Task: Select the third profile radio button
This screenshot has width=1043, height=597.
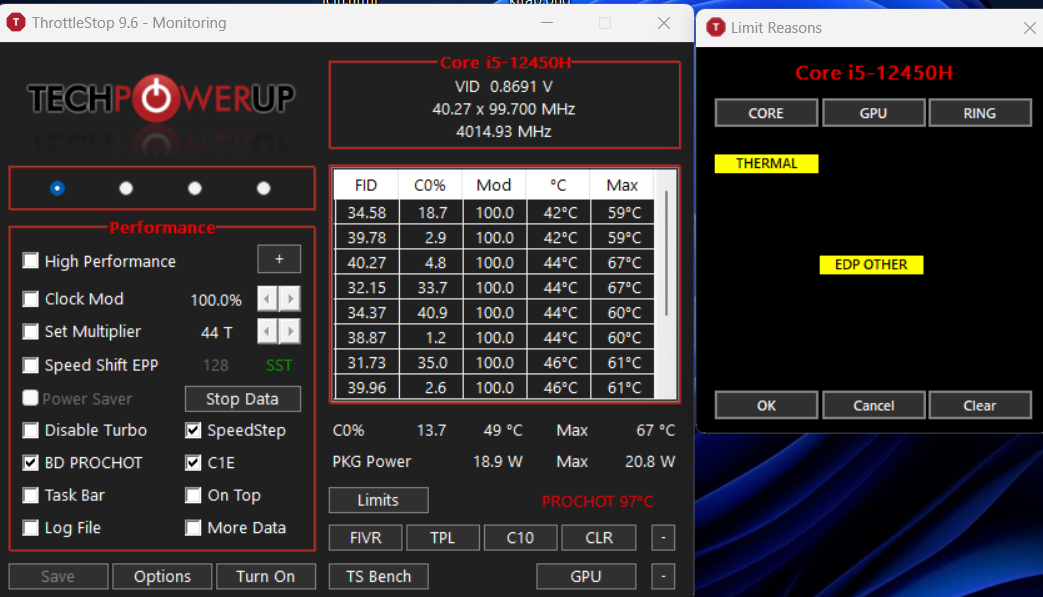Action: coord(194,188)
